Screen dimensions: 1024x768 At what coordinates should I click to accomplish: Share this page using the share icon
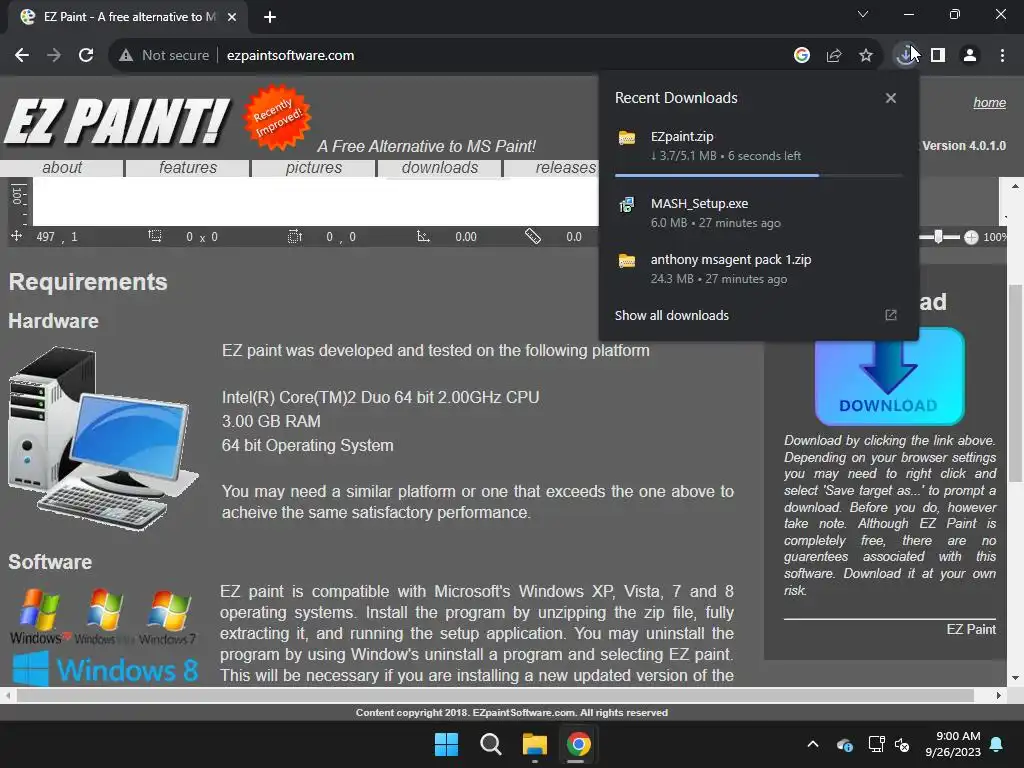pos(833,56)
